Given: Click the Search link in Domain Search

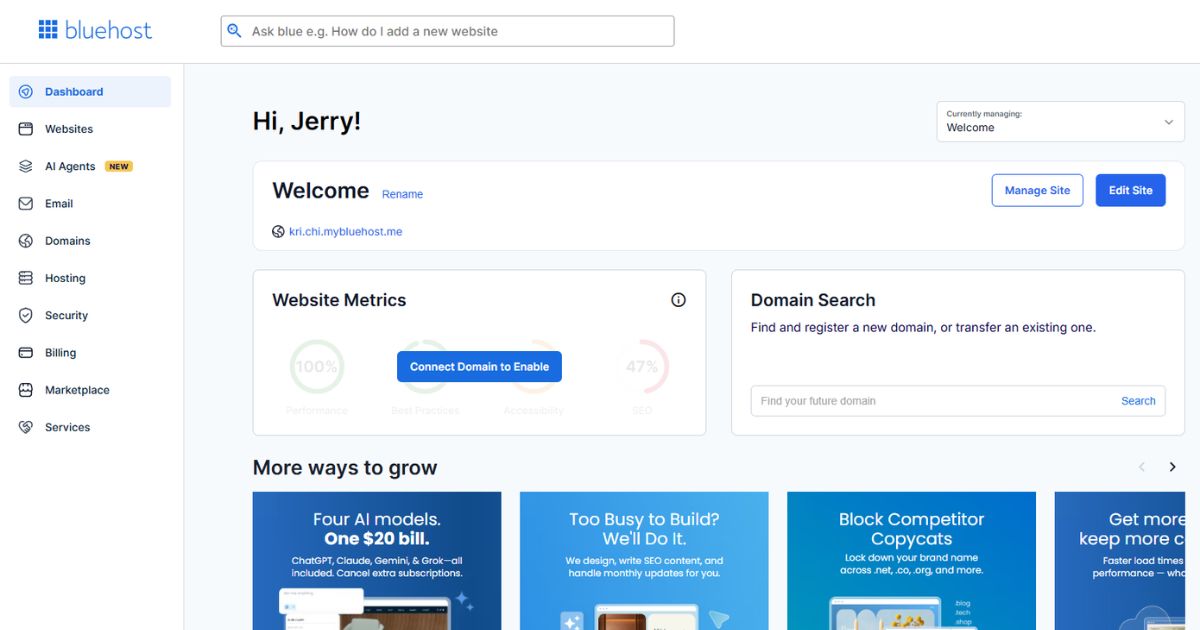Looking at the screenshot, I should pyautogui.click(x=1138, y=401).
